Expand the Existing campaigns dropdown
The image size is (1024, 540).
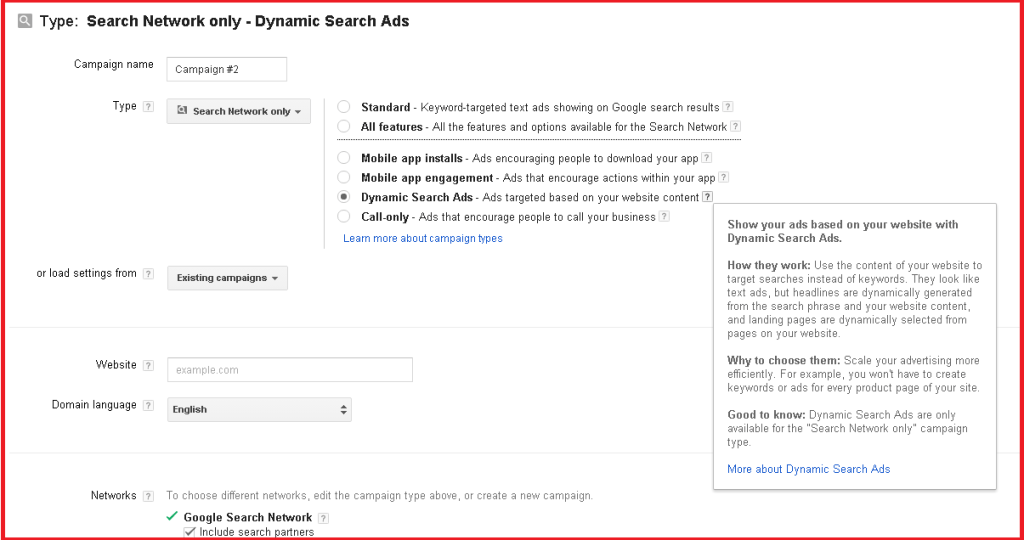coord(227,278)
